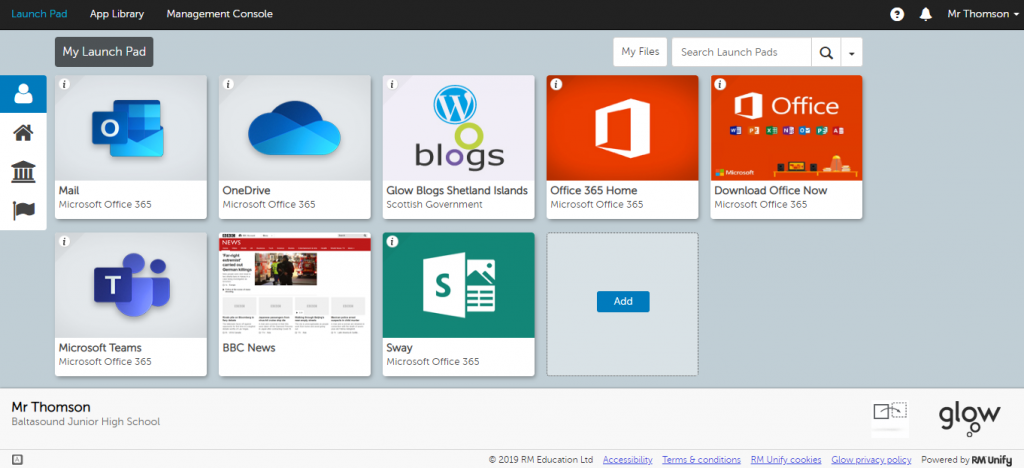Screen dimensions: 1024x468
Task: Expand the Mr Thomson user menu
Action: coord(982,14)
